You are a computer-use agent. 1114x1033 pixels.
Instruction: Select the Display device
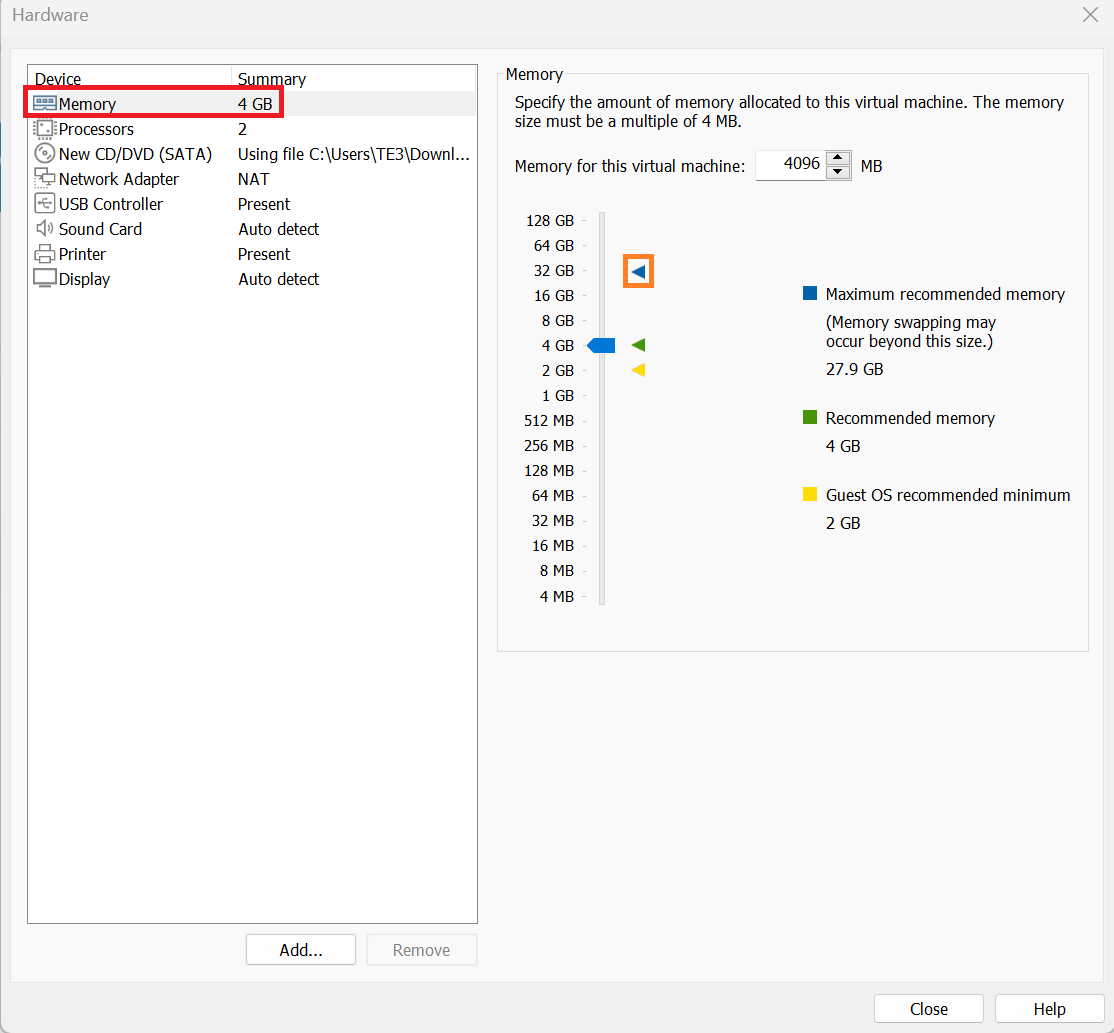[85, 279]
